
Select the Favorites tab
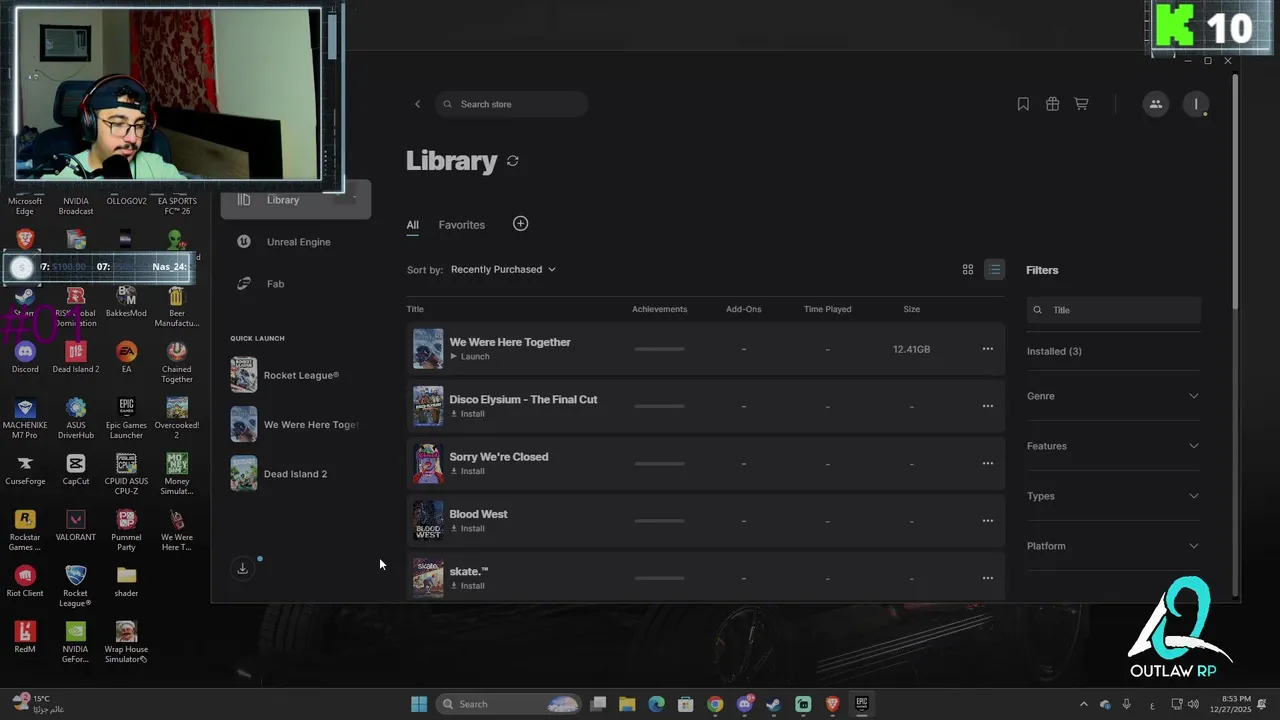click(x=461, y=225)
